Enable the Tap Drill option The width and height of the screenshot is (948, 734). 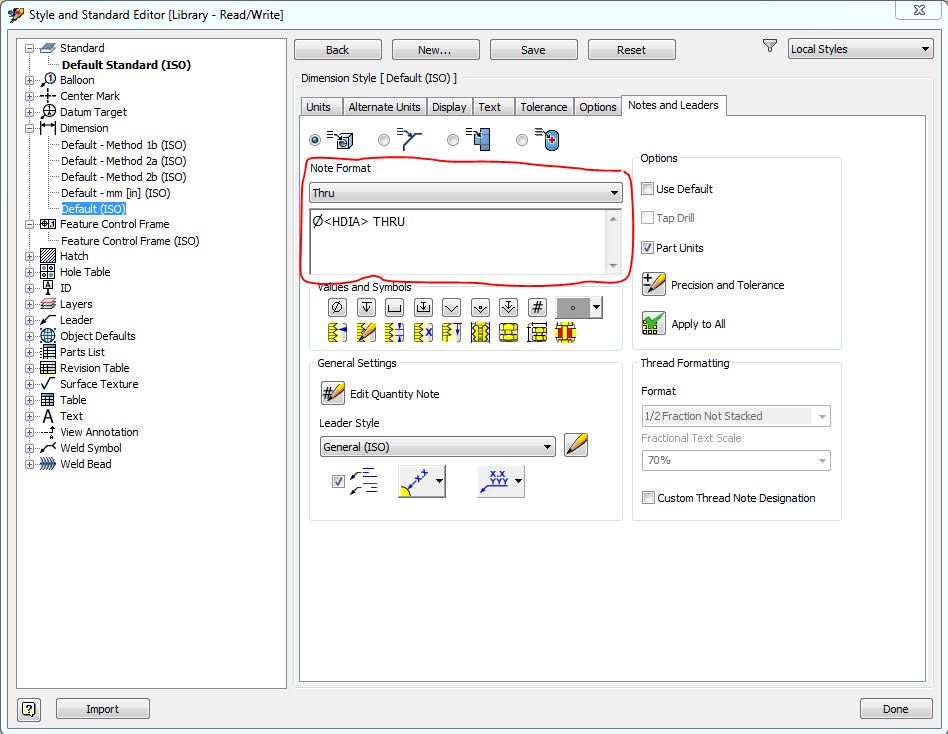click(x=648, y=217)
